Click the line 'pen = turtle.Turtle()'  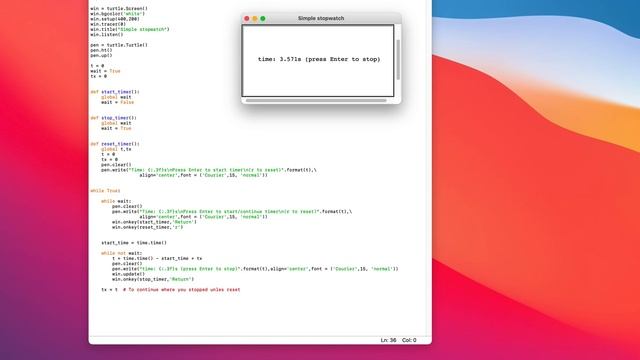[119, 45]
